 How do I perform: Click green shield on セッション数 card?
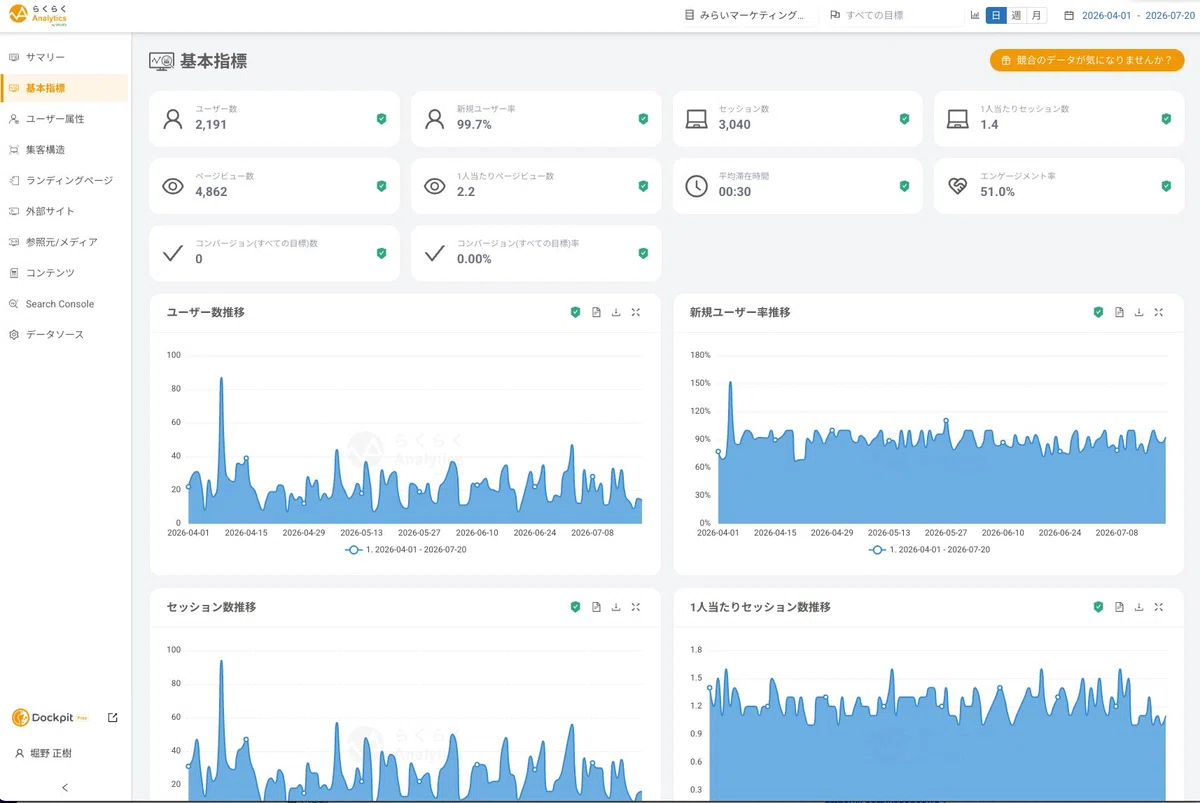(904, 118)
